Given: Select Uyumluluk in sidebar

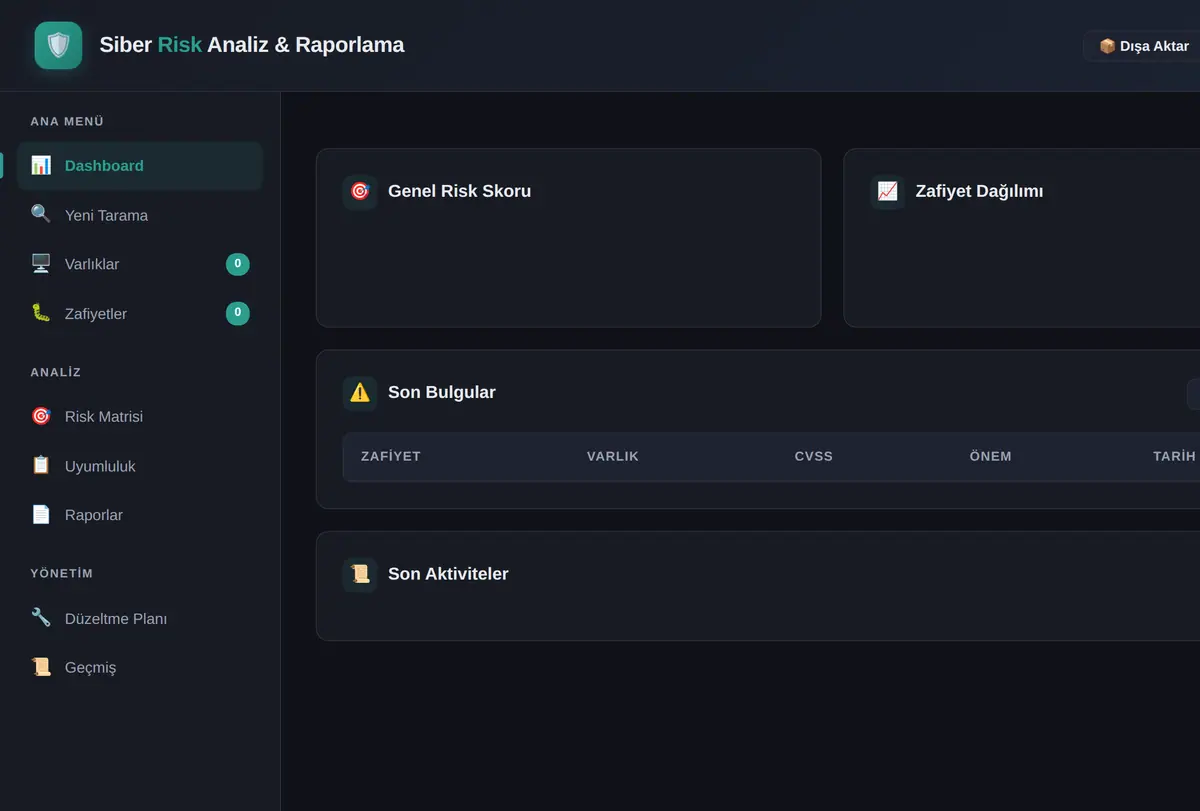Looking at the screenshot, I should click(x=140, y=466).
